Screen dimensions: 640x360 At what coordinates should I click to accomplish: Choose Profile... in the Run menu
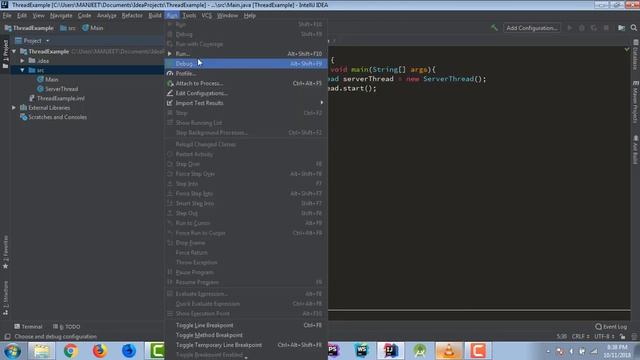click(x=246, y=73)
